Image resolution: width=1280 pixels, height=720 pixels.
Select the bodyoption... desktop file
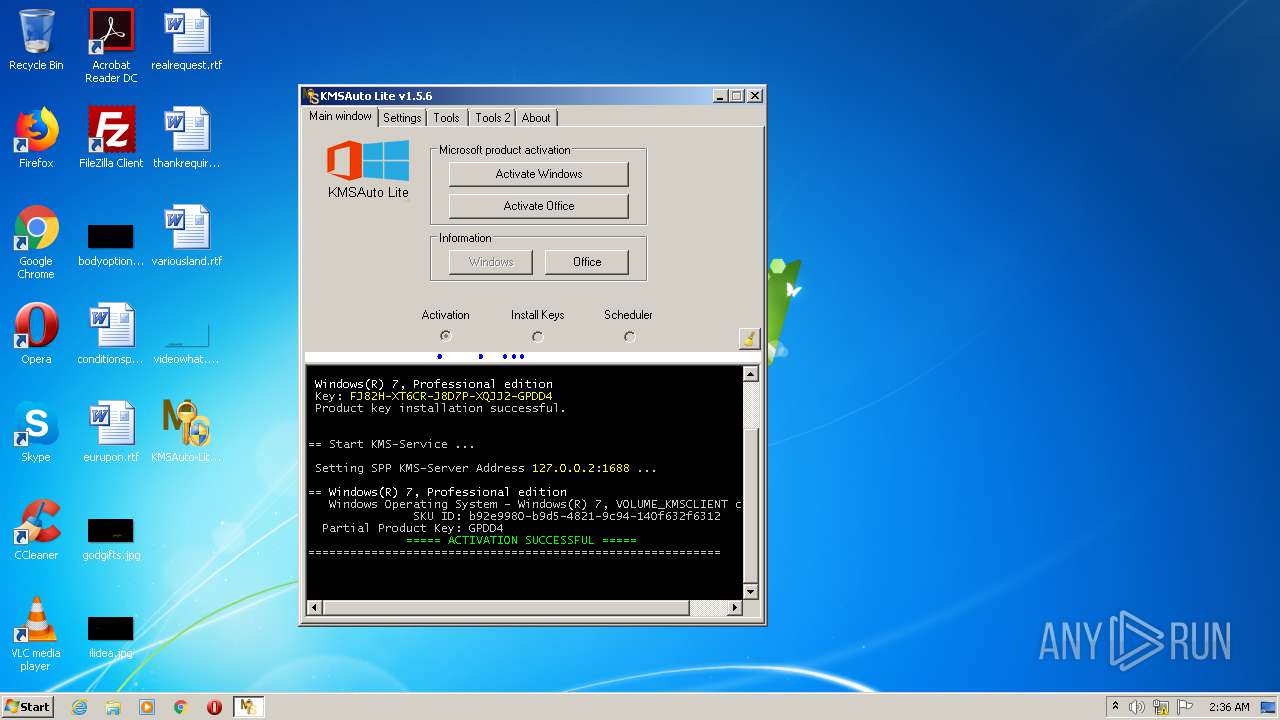point(111,246)
